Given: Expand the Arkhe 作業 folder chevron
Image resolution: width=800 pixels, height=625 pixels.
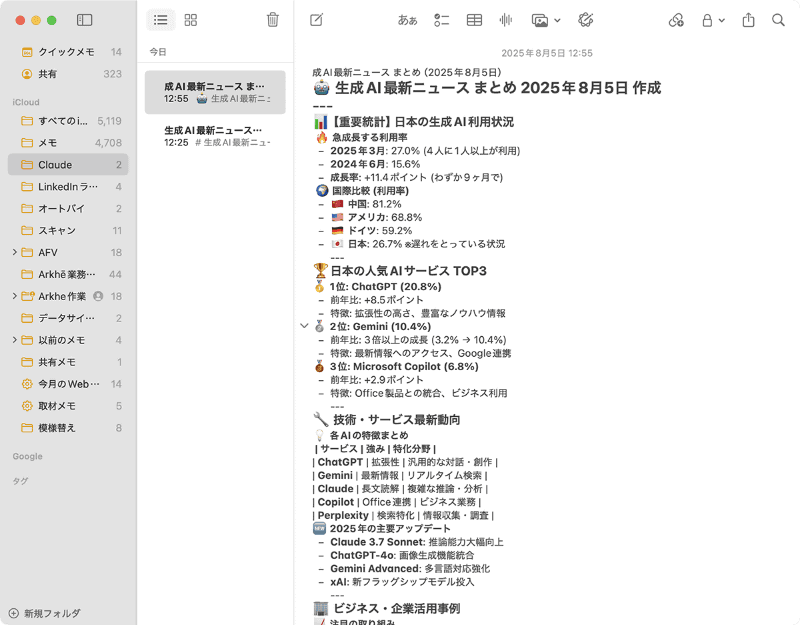Looking at the screenshot, I should [x=14, y=296].
